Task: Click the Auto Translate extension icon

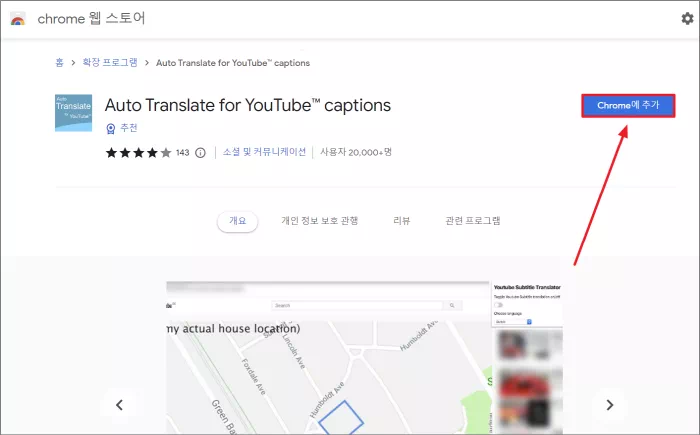Action: [74, 113]
